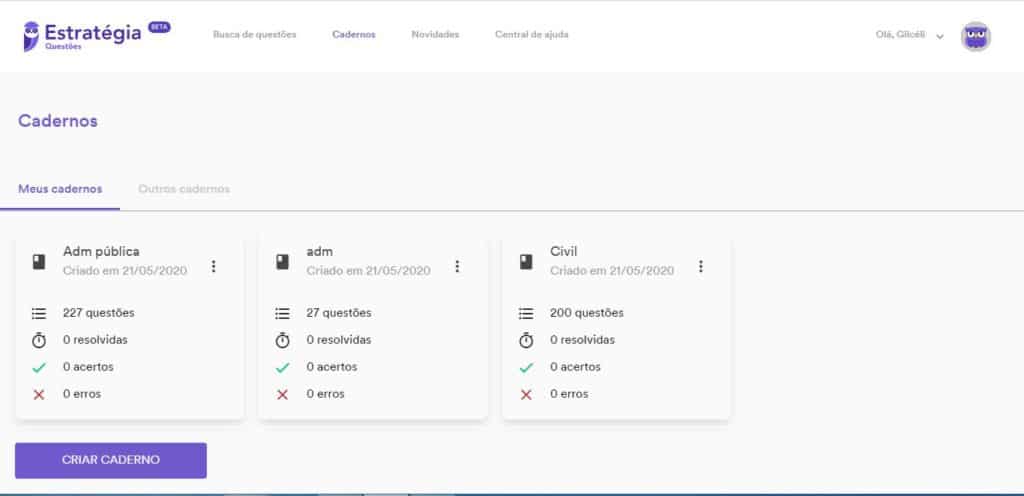Click the Estratégia owl logo icon
This screenshot has width=1024, height=496.
click(x=31, y=36)
